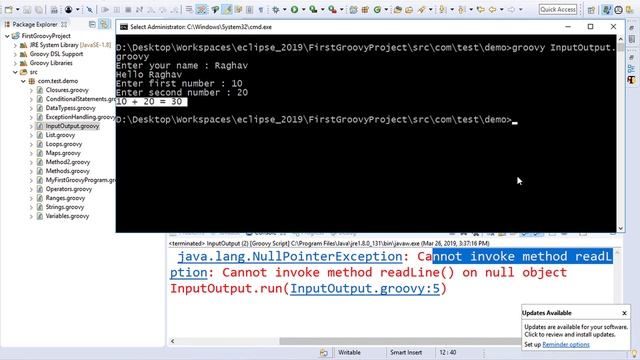This screenshot has width=640, height=360.
Task: Open the InputOutput.groovy:5 stack trace link
Action: [365, 289]
